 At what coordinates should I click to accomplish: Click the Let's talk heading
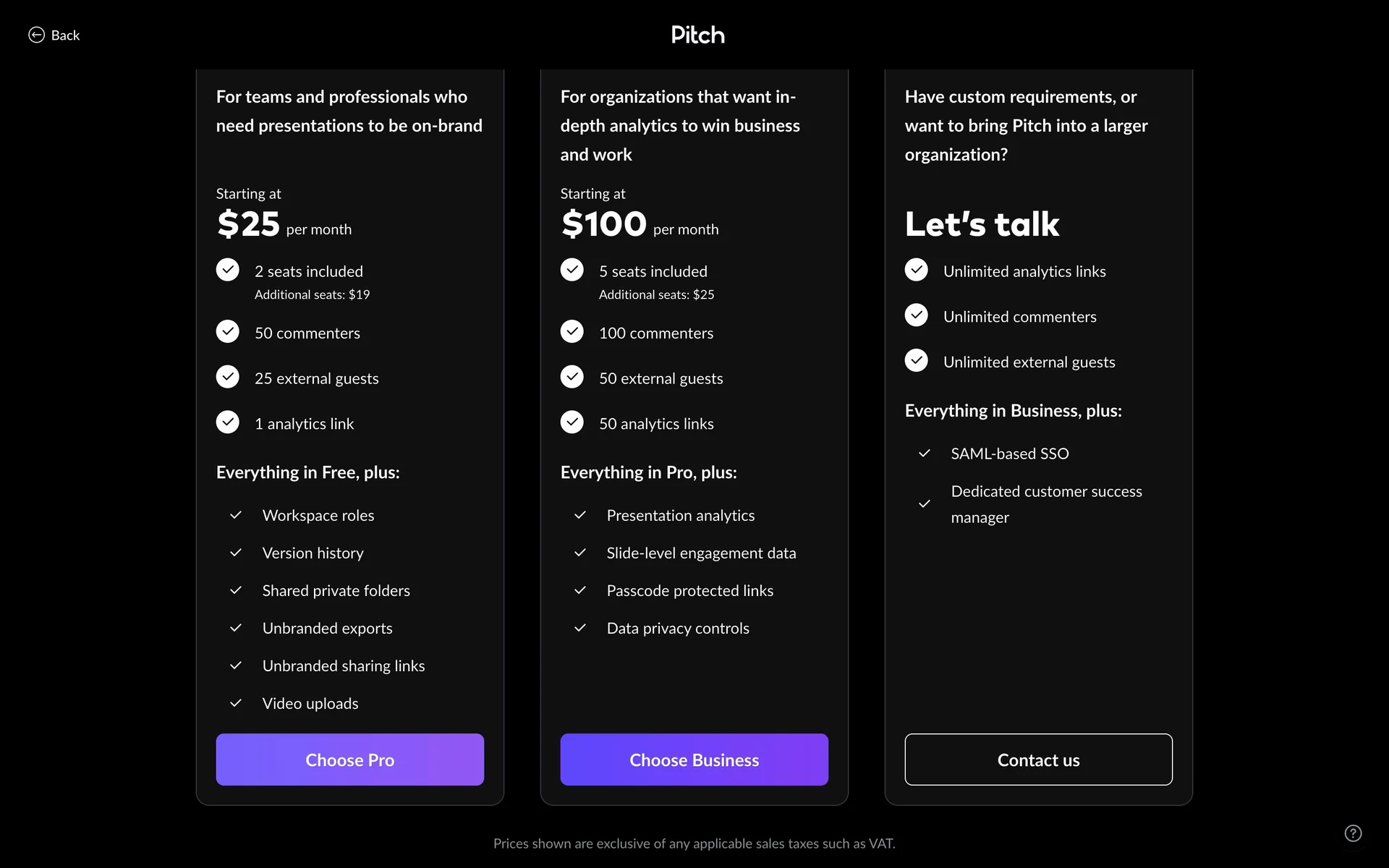(982, 224)
